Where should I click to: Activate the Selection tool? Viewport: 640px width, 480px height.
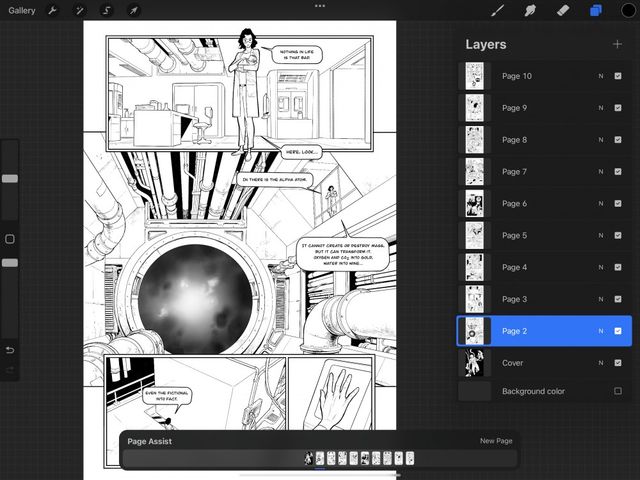pos(106,10)
